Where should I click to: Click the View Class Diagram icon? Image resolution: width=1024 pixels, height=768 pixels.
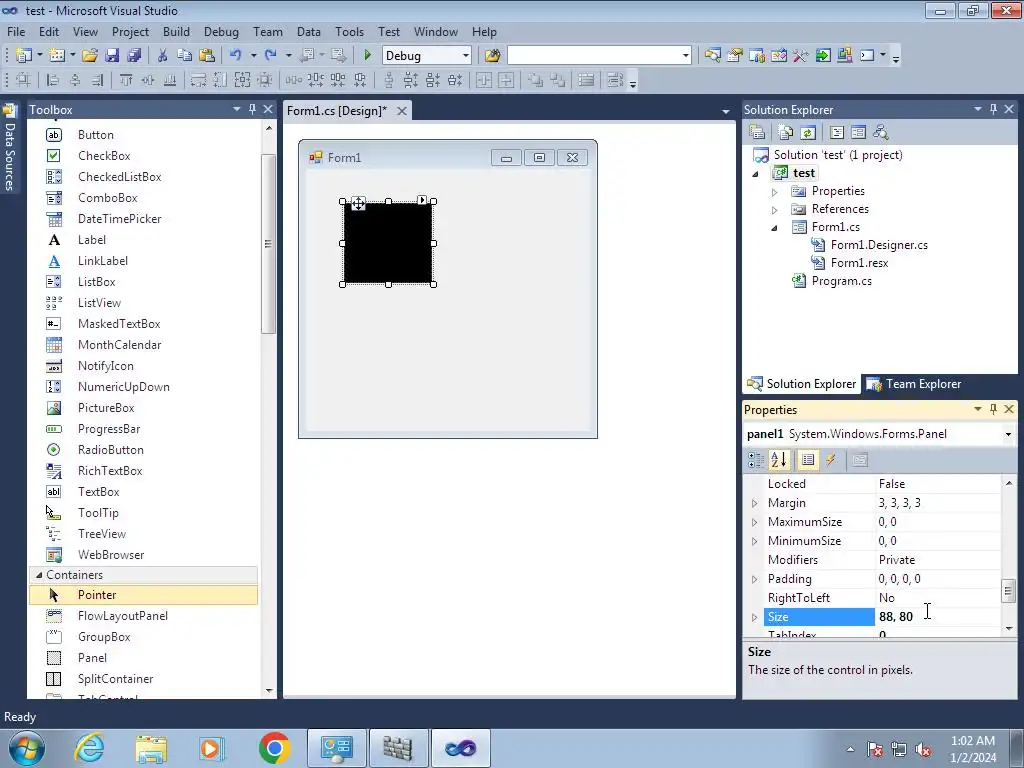tap(880, 133)
